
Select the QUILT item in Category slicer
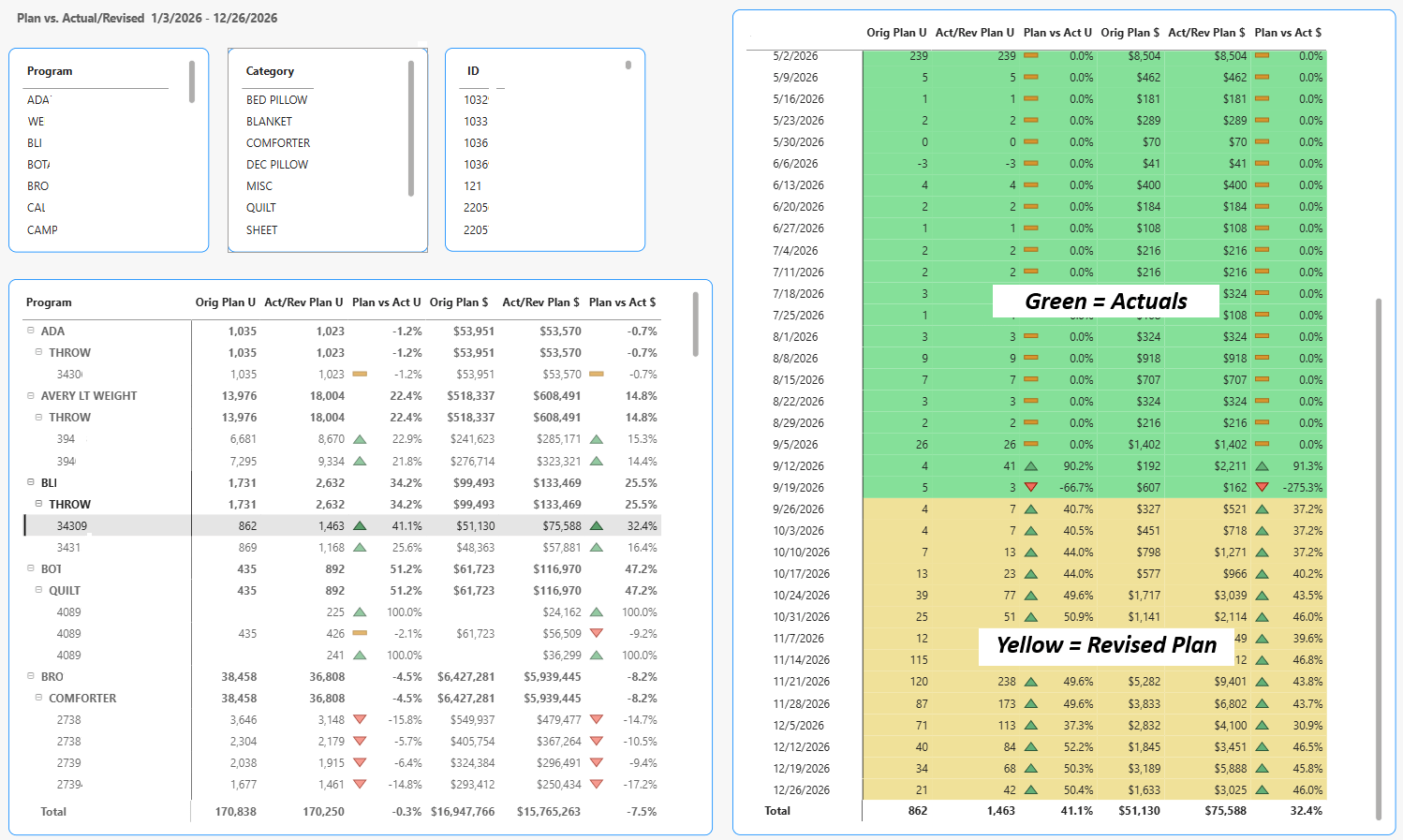point(261,208)
